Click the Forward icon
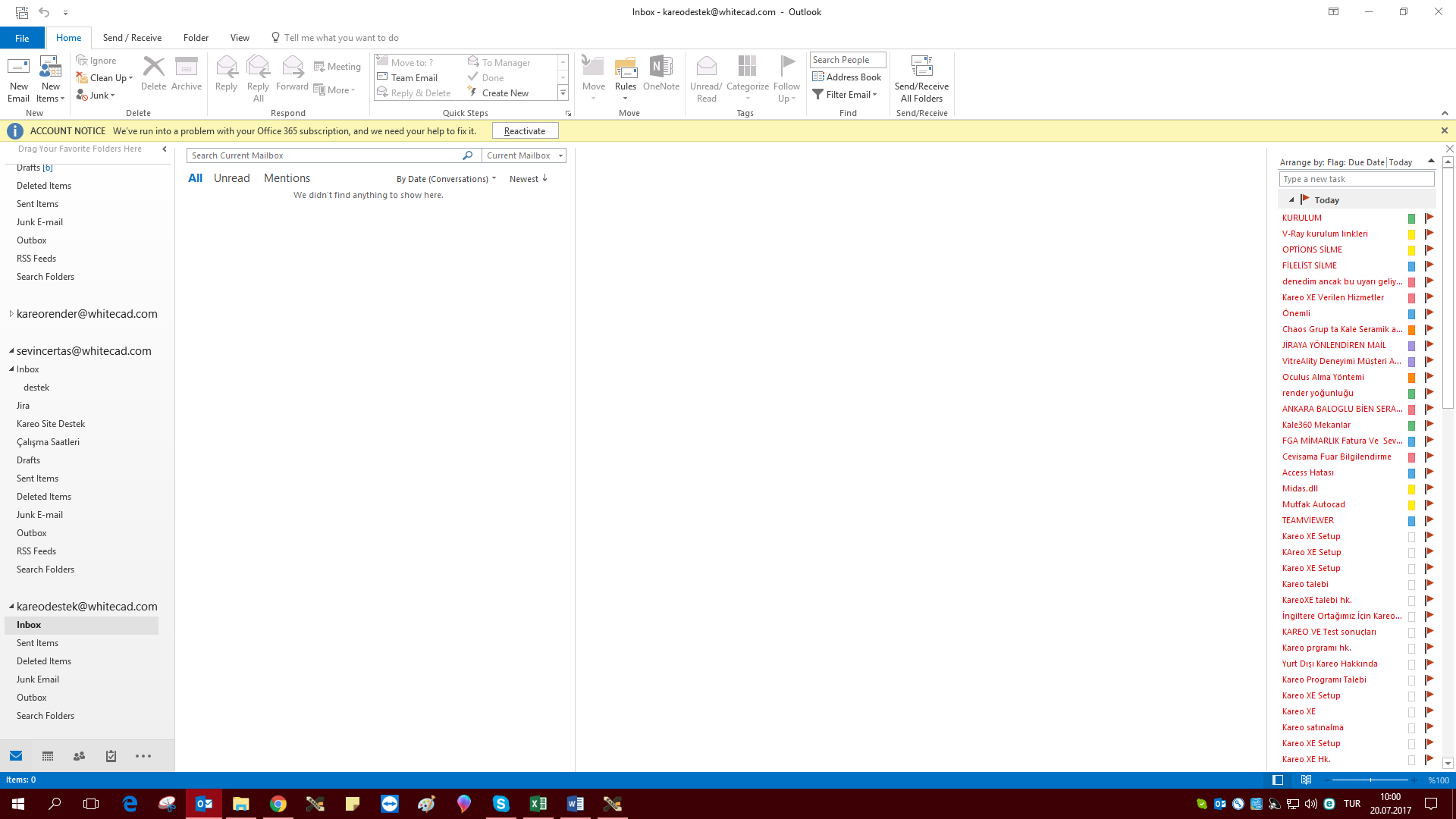Screen dimensions: 1456x819 [x=292, y=74]
